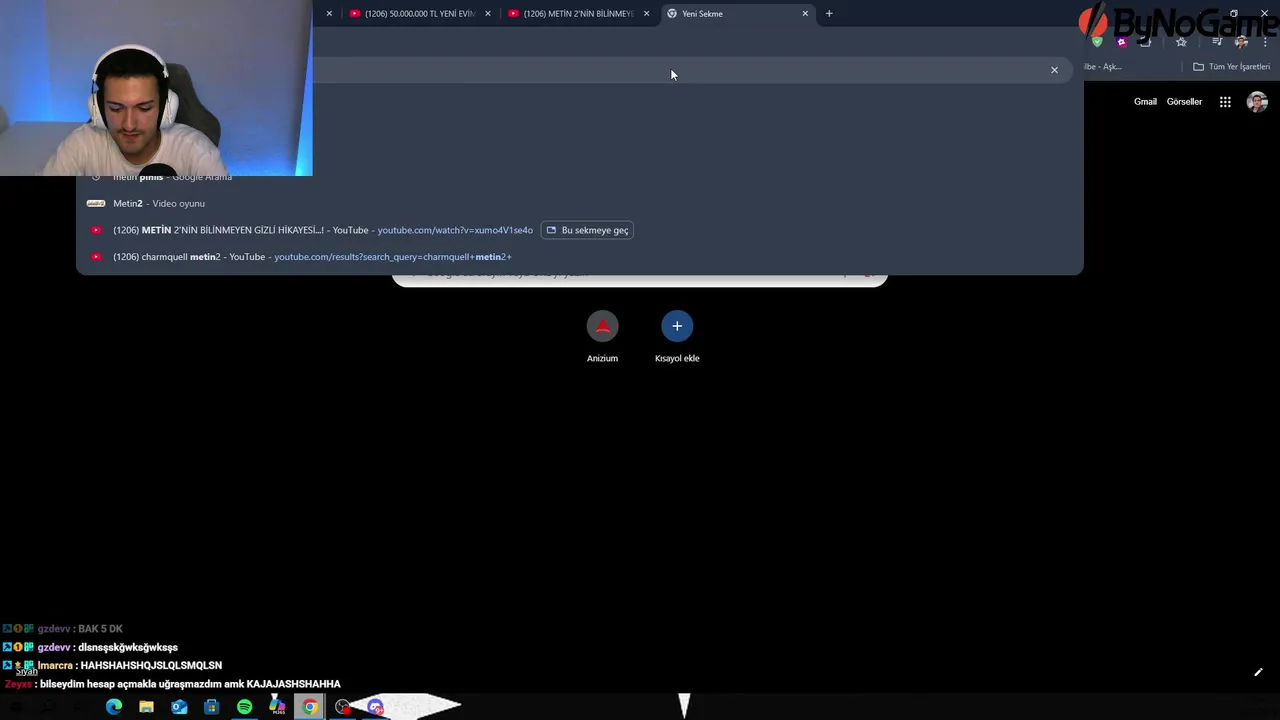Viewport: 1280px width, 720px height.
Task: Open File Explorer from the taskbar
Action: [x=146, y=707]
